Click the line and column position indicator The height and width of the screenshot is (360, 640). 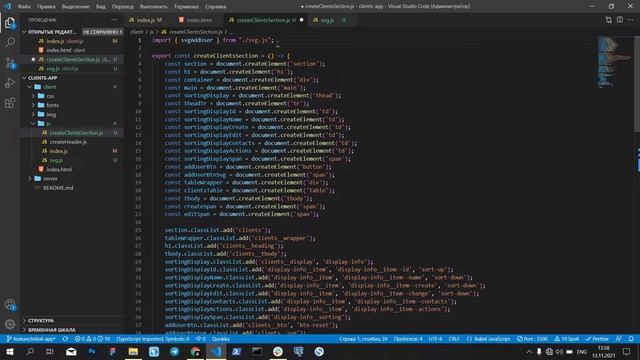(x=363, y=339)
